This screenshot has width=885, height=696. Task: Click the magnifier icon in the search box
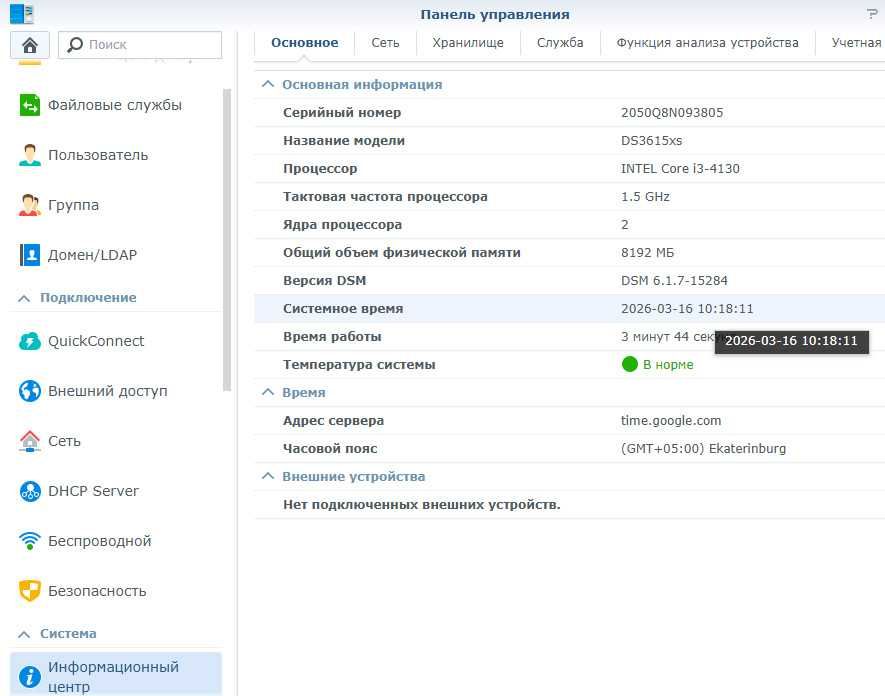[x=75, y=45]
